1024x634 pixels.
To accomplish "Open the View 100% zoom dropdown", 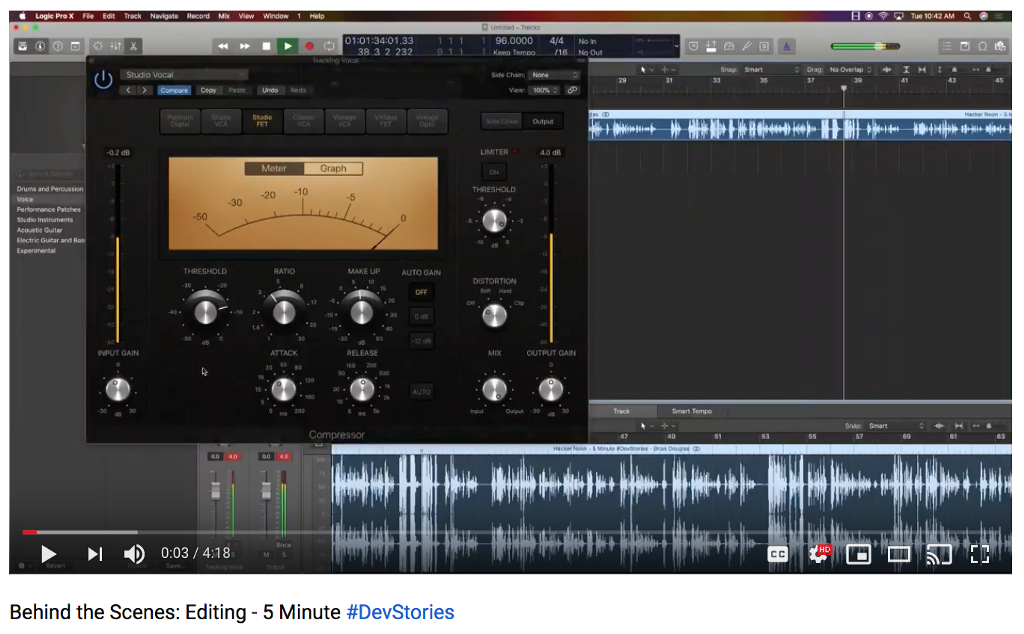I will 545,90.
